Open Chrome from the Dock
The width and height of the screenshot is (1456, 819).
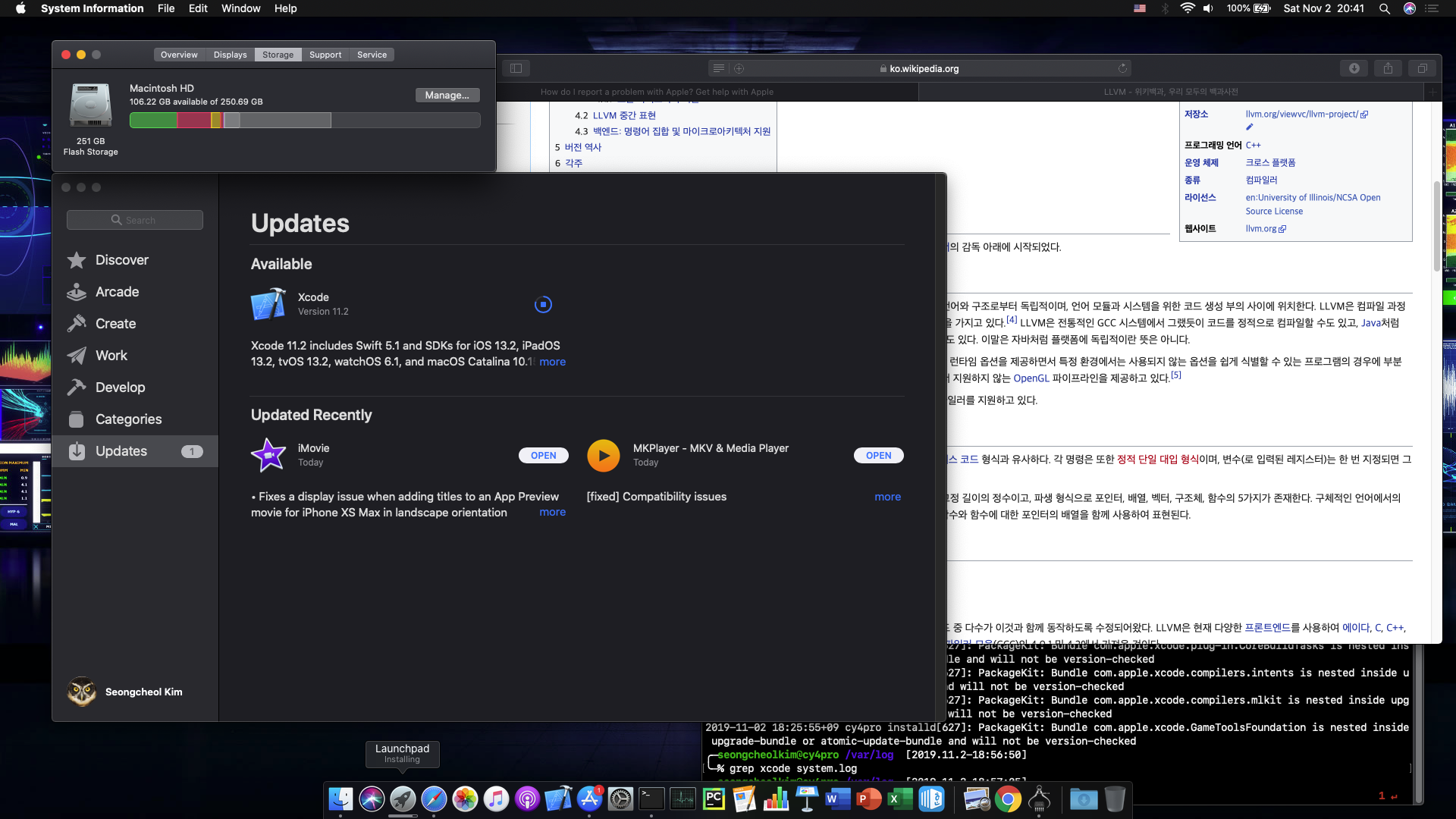click(1008, 799)
